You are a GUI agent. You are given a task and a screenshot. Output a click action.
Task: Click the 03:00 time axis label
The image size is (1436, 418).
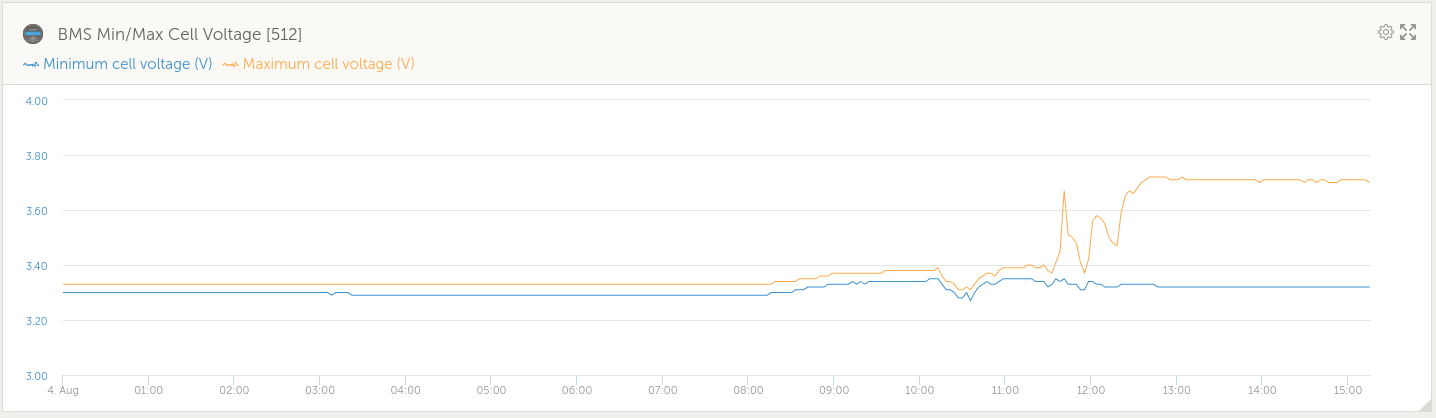coord(320,390)
